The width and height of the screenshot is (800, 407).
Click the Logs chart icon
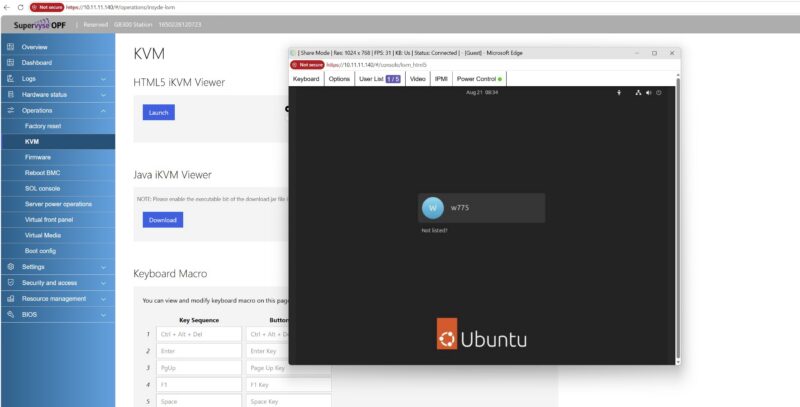(10, 79)
